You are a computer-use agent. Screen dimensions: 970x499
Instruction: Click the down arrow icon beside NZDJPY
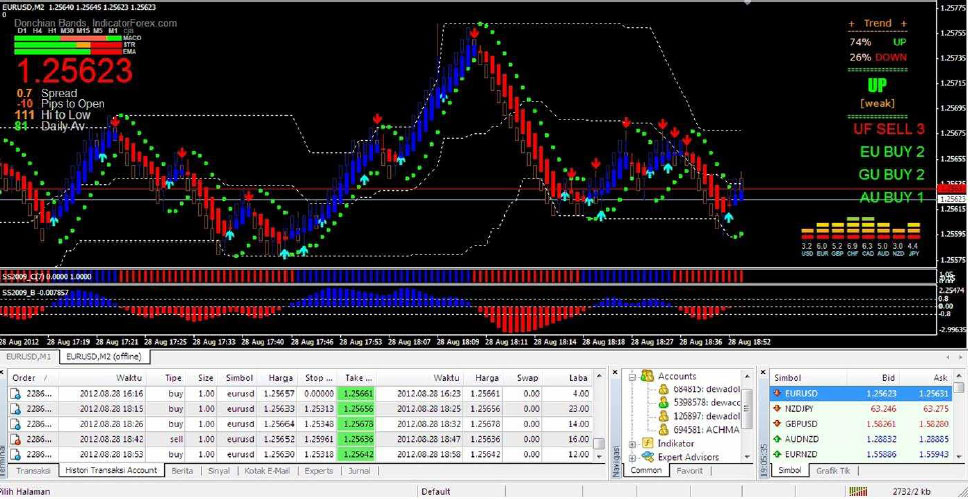click(778, 408)
